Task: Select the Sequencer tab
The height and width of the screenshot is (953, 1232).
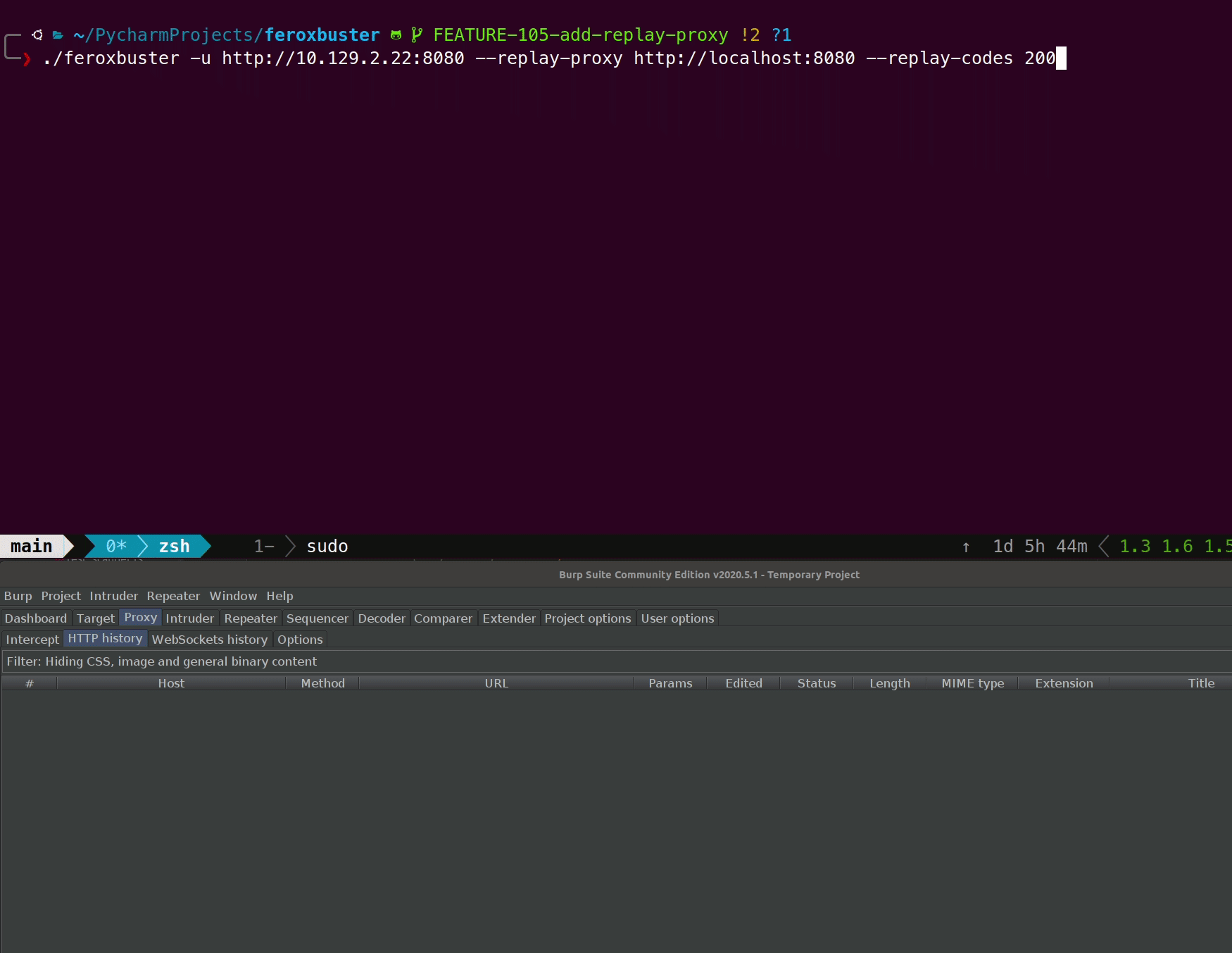Action: coord(317,618)
